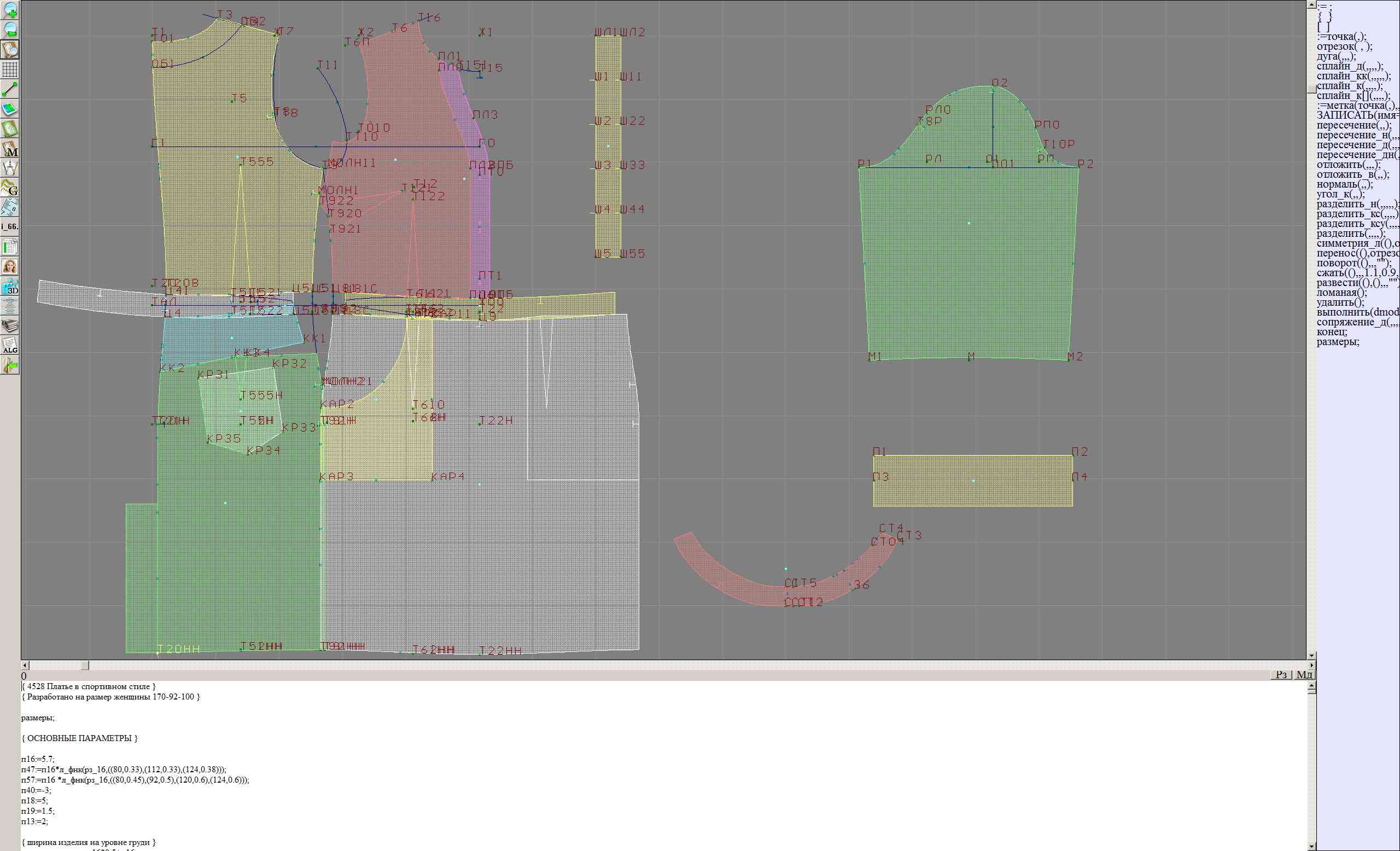The width and height of the screenshot is (1400, 851).
Task: Insert the дуга(,,,); command from list
Action: click(1336, 56)
